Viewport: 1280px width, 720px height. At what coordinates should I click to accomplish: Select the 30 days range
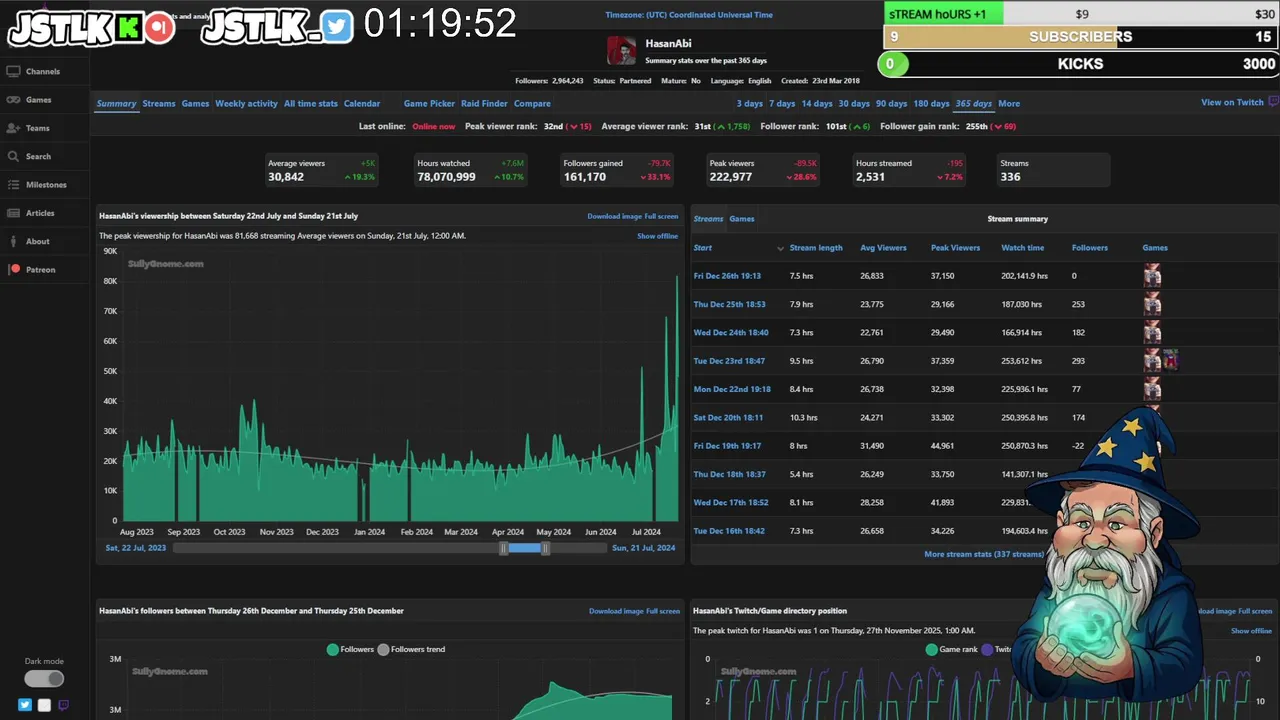(854, 103)
